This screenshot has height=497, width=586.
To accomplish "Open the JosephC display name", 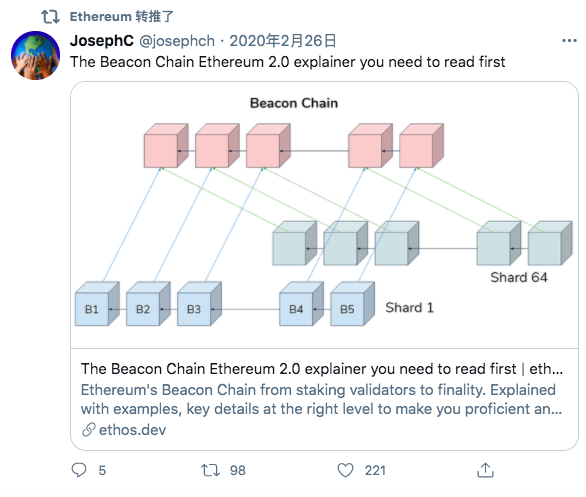I will 102,41.
